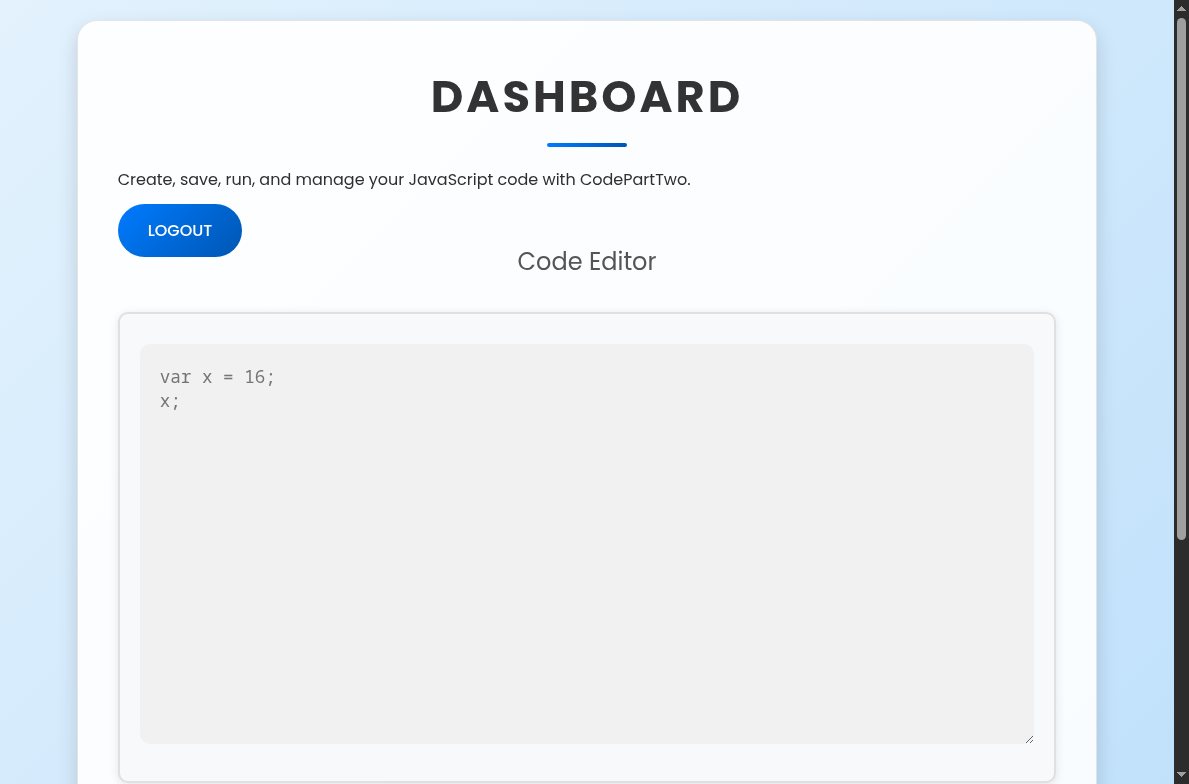This screenshot has width=1189, height=784.
Task: Click the textarea resize grip
Action: pyautogui.click(x=1029, y=738)
